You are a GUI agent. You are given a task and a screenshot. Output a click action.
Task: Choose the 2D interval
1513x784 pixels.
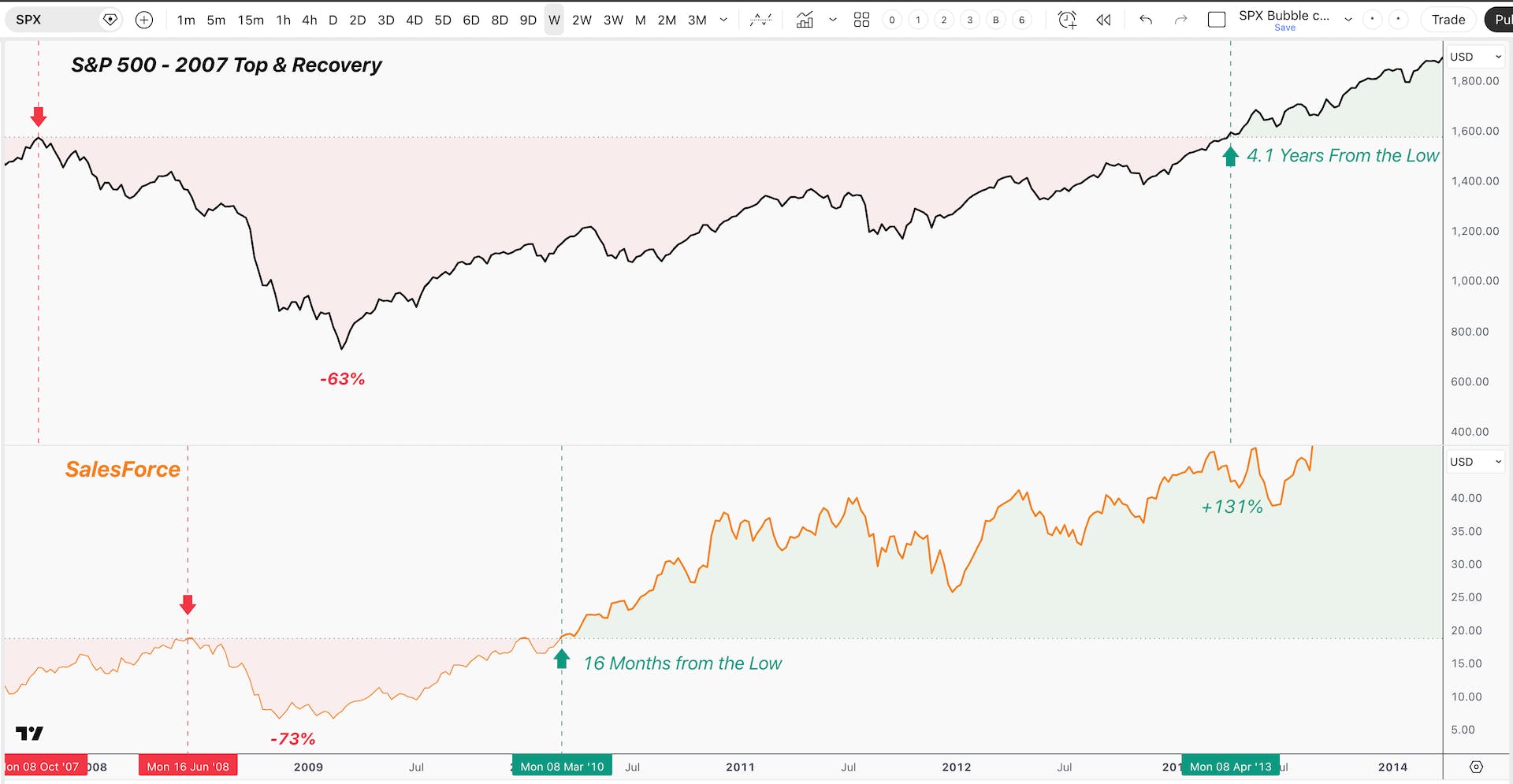click(358, 20)
